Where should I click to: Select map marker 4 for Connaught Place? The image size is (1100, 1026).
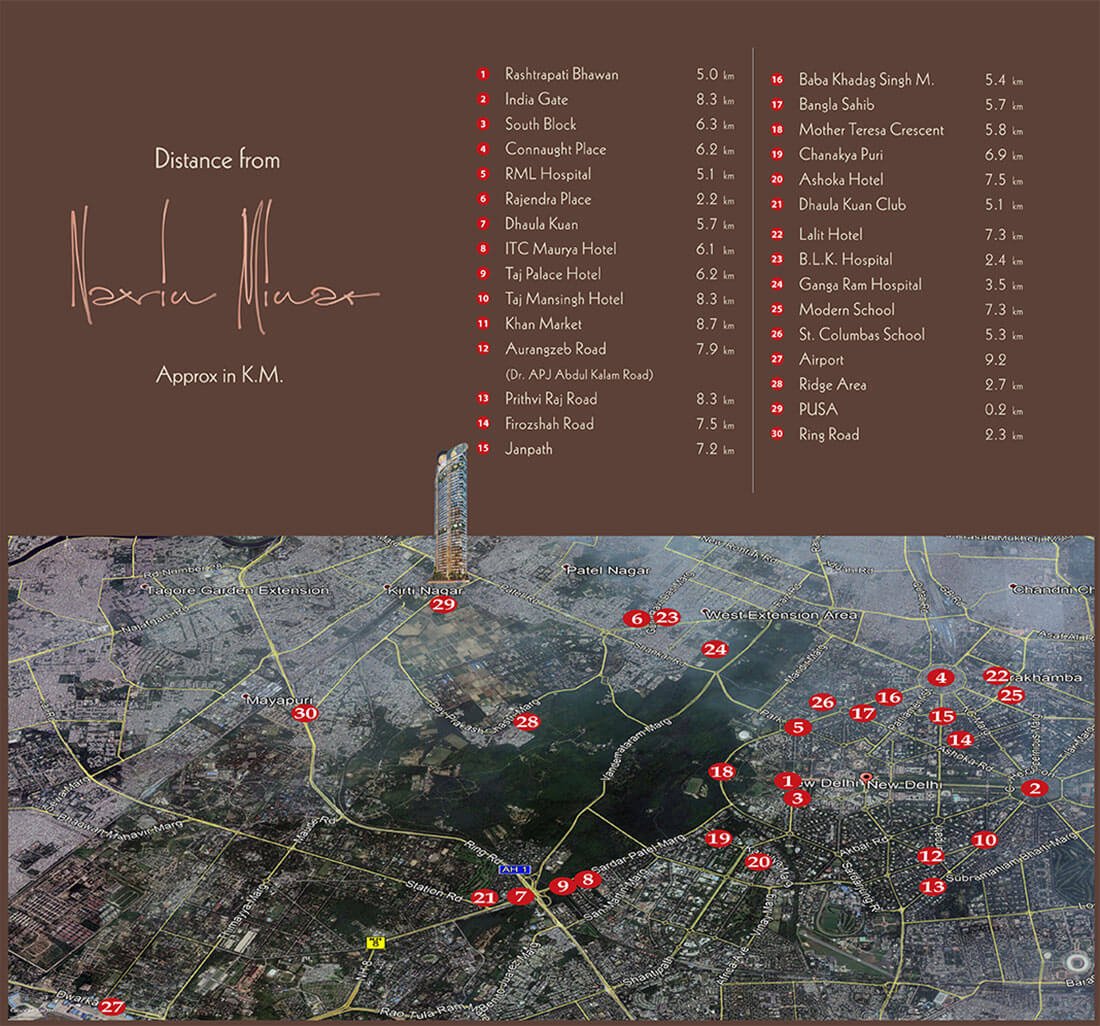coord(939,677)
